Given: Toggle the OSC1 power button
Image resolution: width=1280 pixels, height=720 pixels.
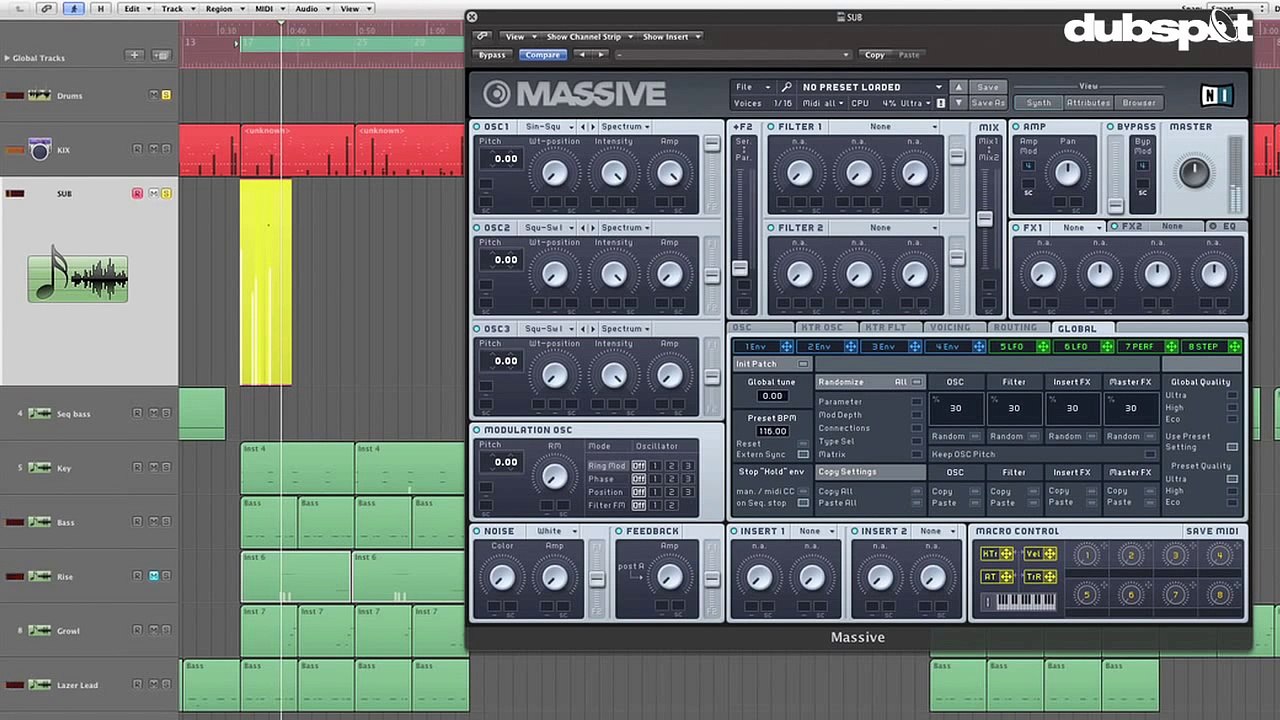Looking at the screenshot, I should [x=477, y=127].
